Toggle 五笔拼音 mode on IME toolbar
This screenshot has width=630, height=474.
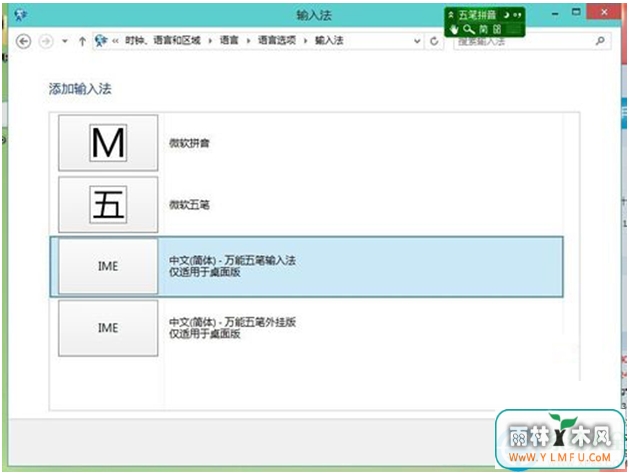(477, 15)
